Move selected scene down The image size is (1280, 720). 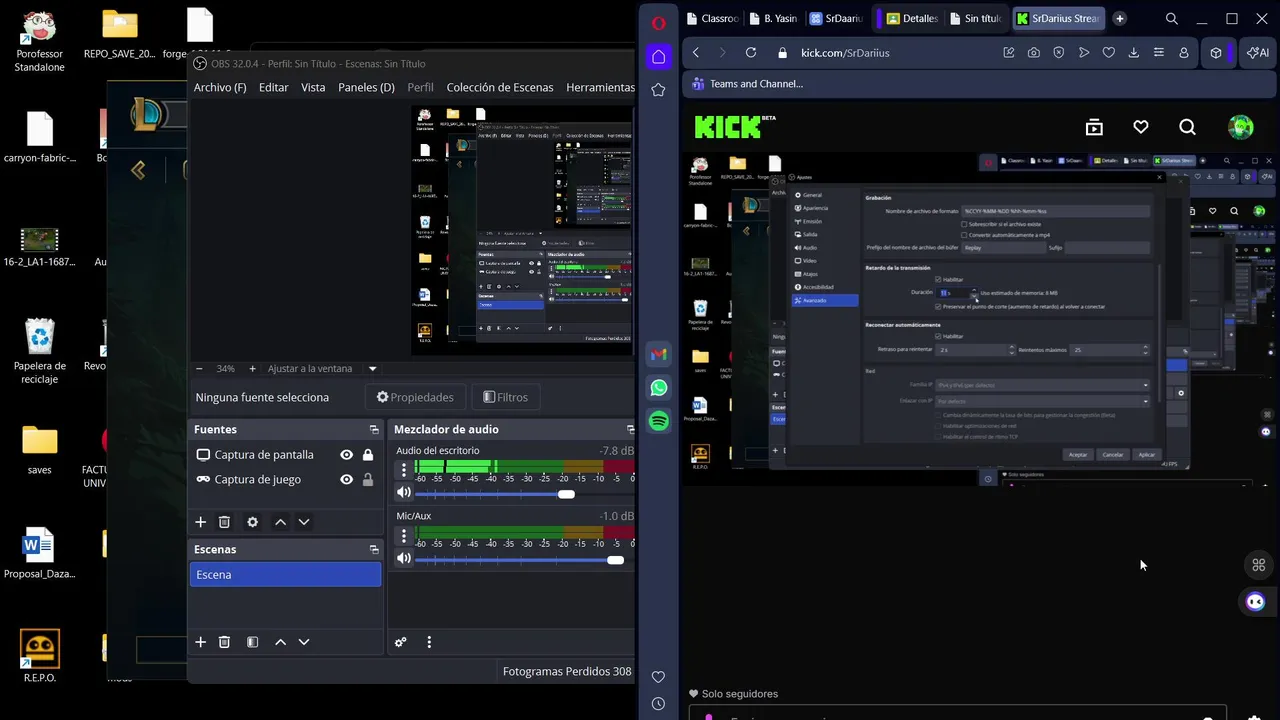click(x=304, y=642)
